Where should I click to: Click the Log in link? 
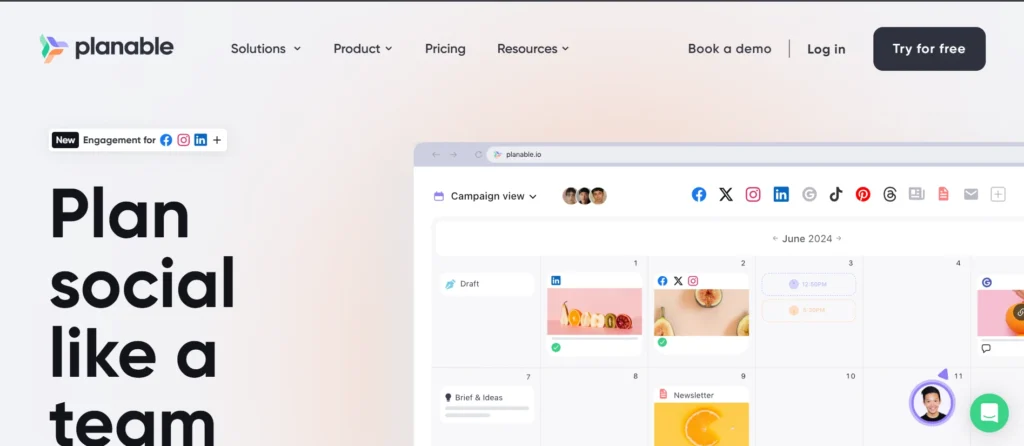[826, 49]
